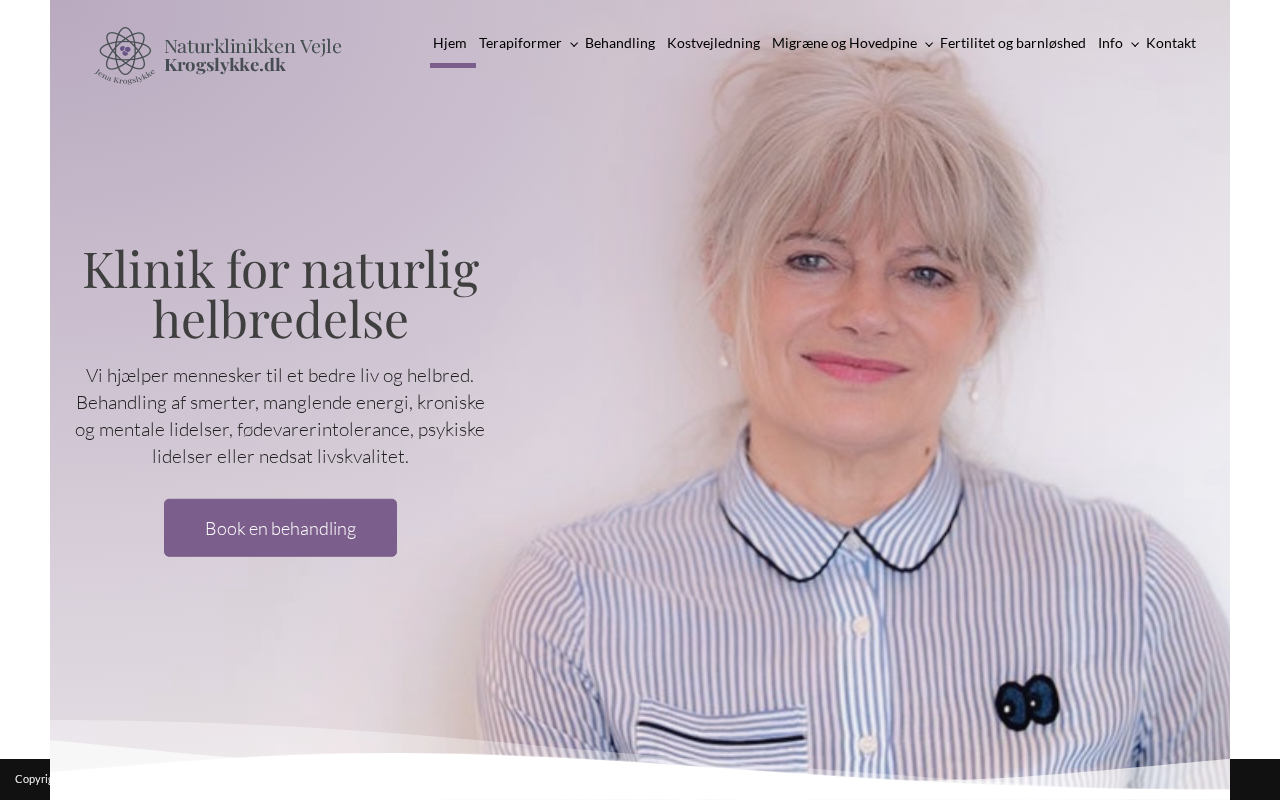Visit the Fertilitet og barnløshed page
Screen dimensions: 1280x800
click(x=1013, y=43)
